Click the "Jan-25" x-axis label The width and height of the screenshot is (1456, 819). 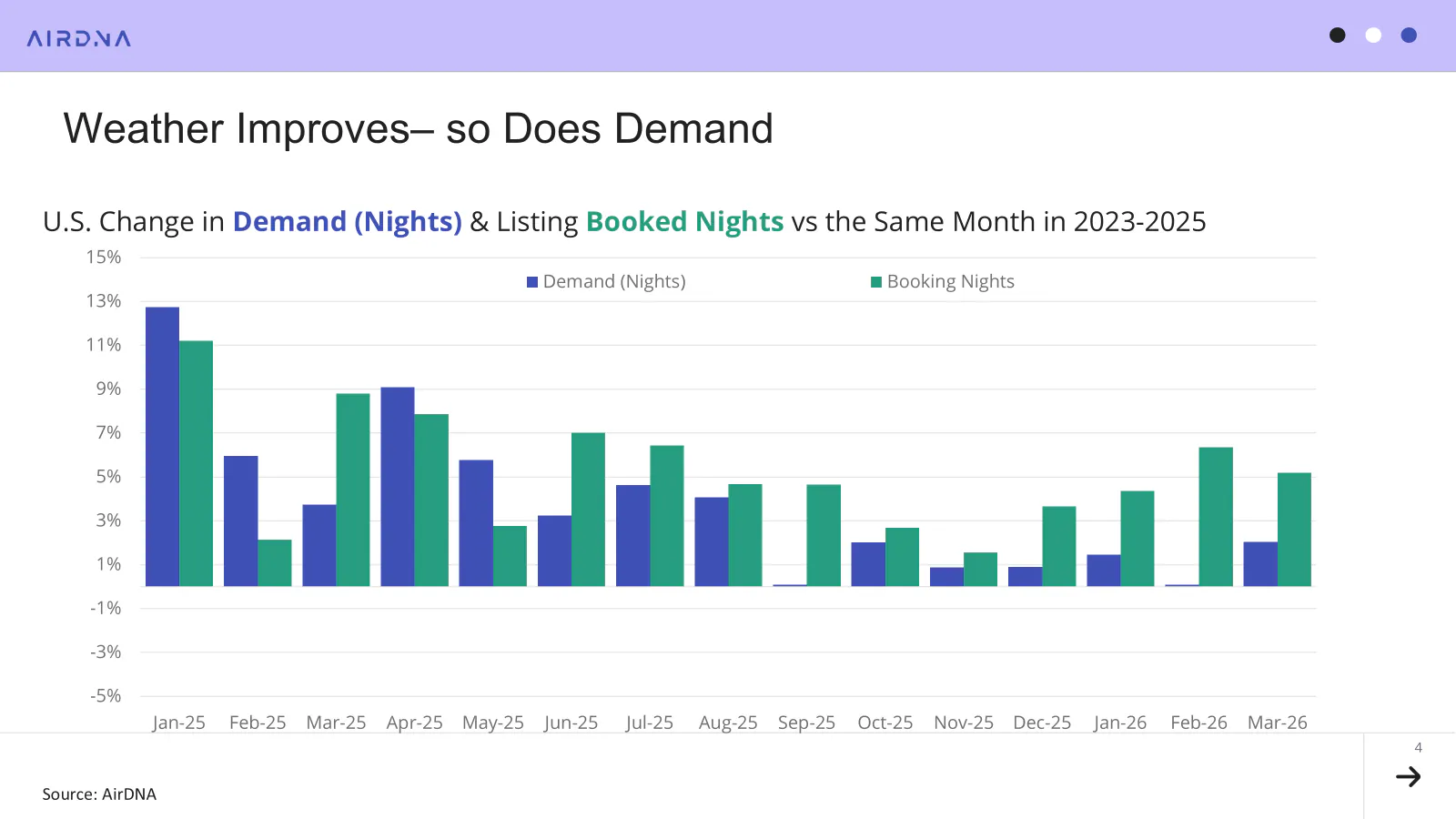tap(178, 723)
